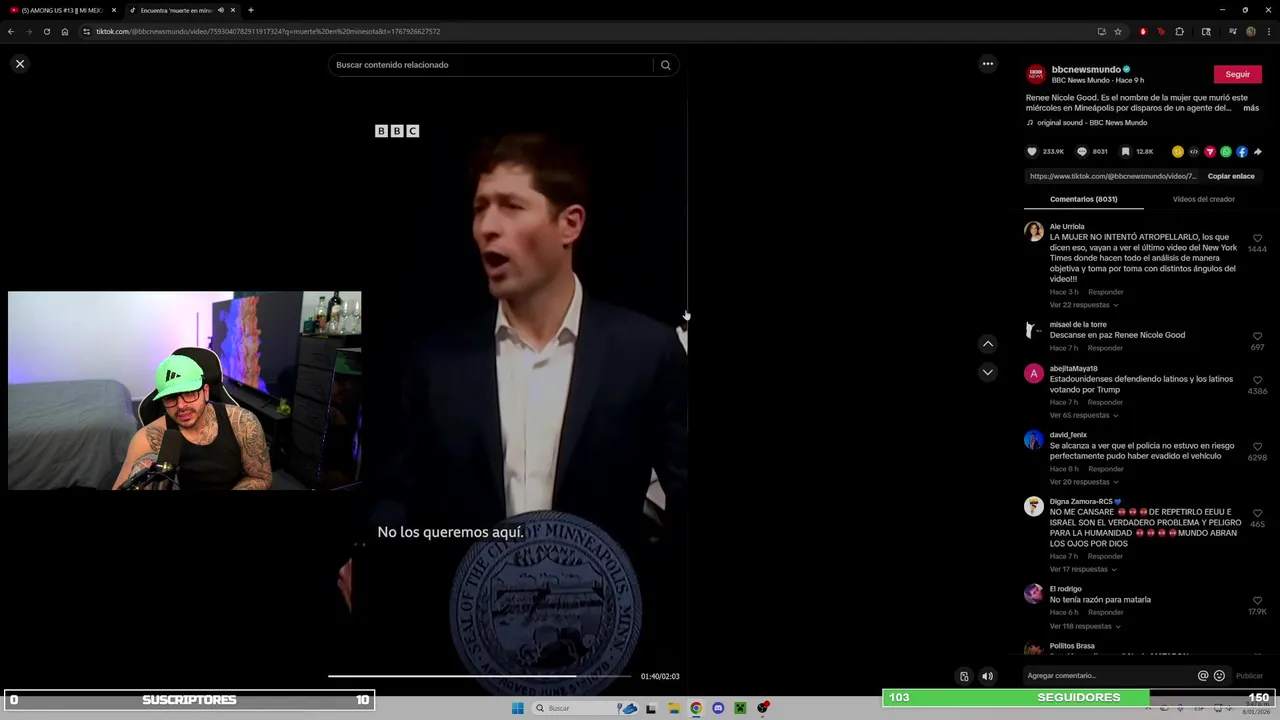Close the TikTok video viewer
This screenshot has height=720, width=1280.
[20, 64]
